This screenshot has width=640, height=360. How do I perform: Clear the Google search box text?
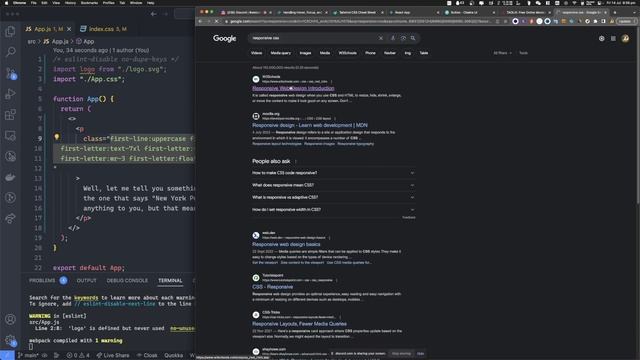(380, 38)
